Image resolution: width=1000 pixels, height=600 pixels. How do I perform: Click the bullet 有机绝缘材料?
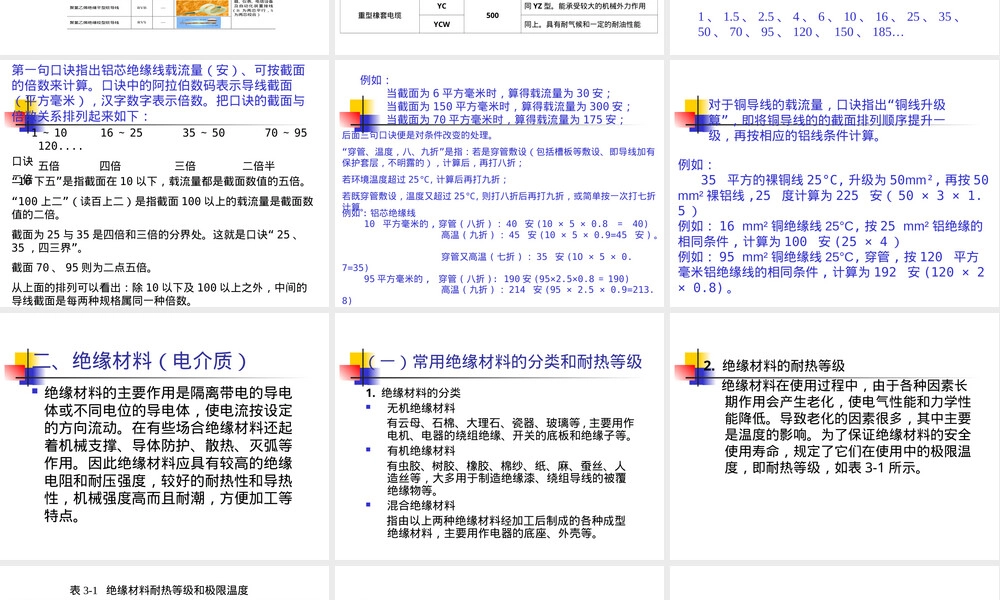coord(421,451)
